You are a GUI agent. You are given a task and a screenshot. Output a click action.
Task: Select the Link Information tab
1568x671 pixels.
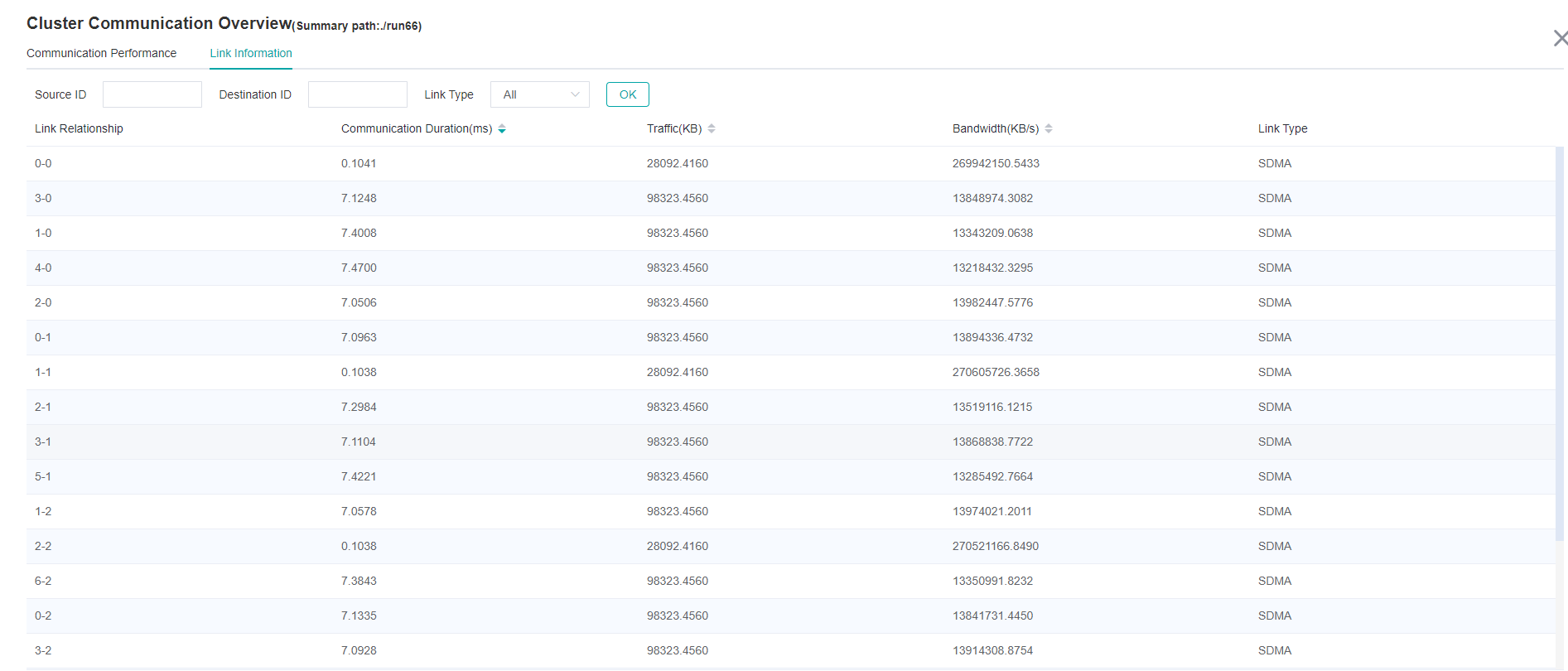(250, 53)
